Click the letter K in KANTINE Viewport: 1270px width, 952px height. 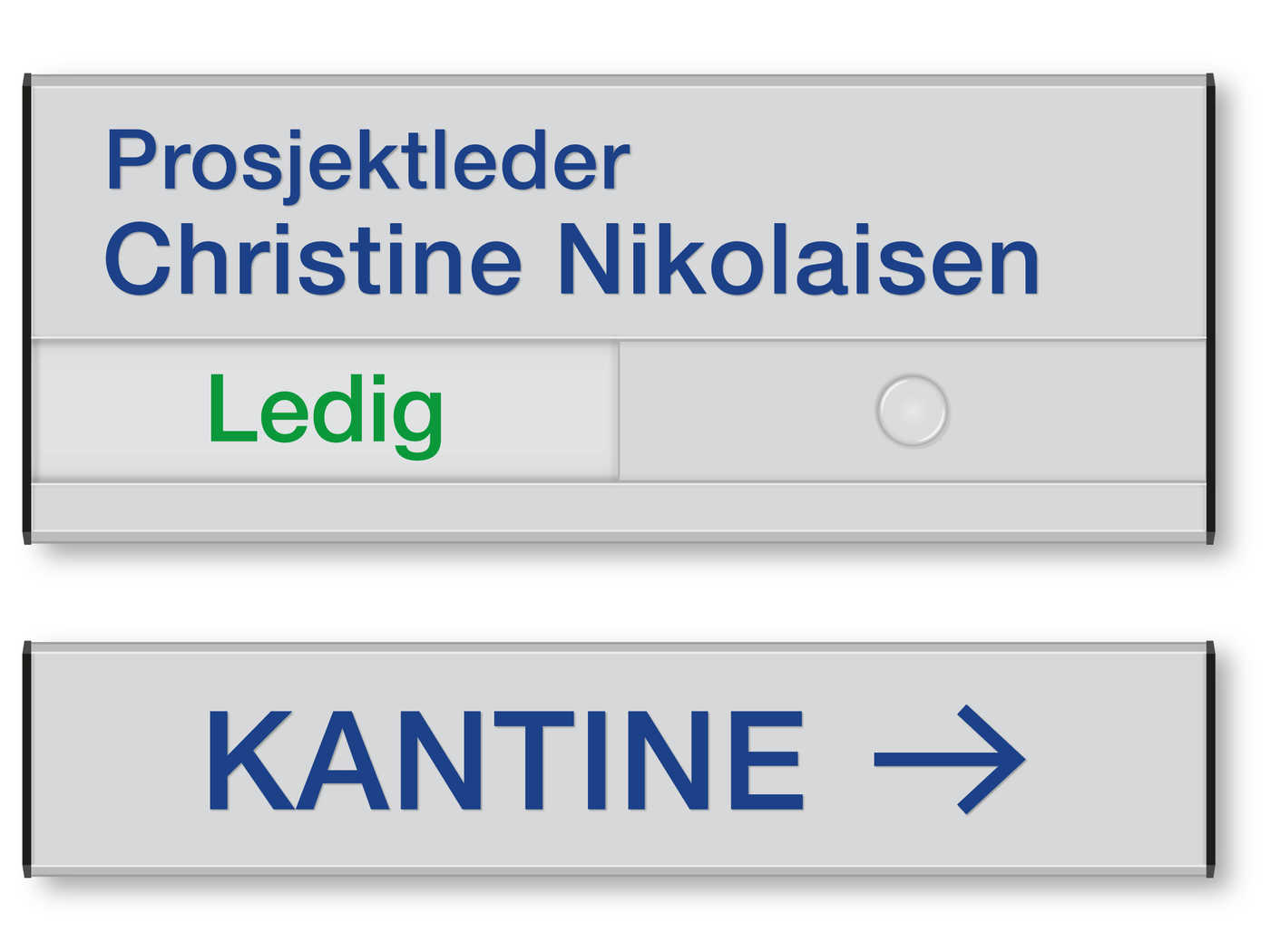click(x=250, y=760)
